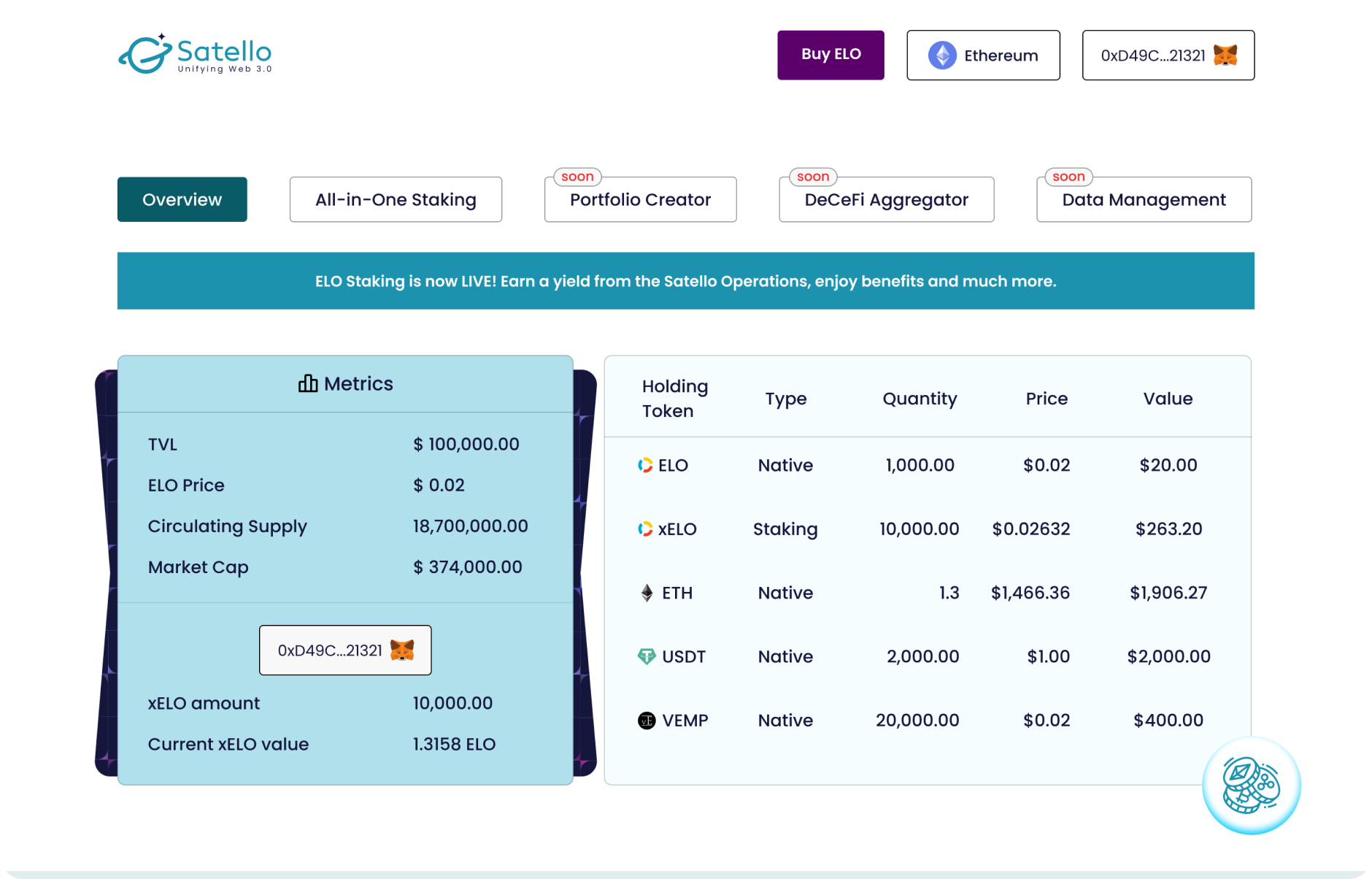1372x879 pixels.
Task: Click the MetaMask fox icon in header
Action: [1225, 55]
